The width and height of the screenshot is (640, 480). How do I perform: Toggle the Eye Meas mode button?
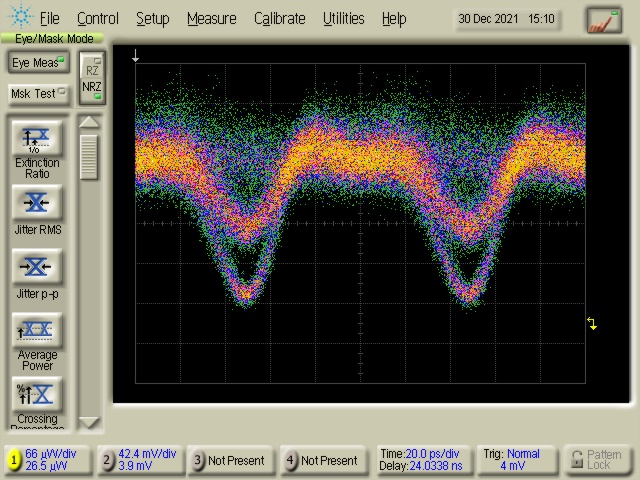click(38, 63)
